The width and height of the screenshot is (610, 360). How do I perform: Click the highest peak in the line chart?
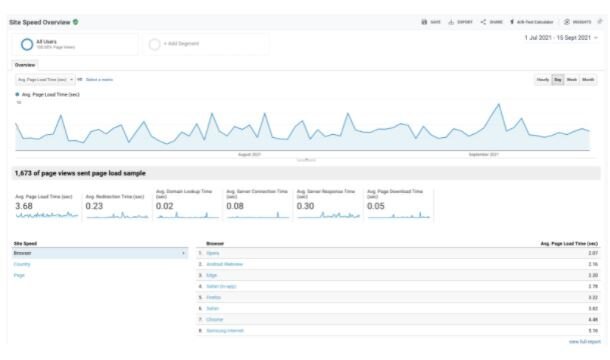point(498,104)
